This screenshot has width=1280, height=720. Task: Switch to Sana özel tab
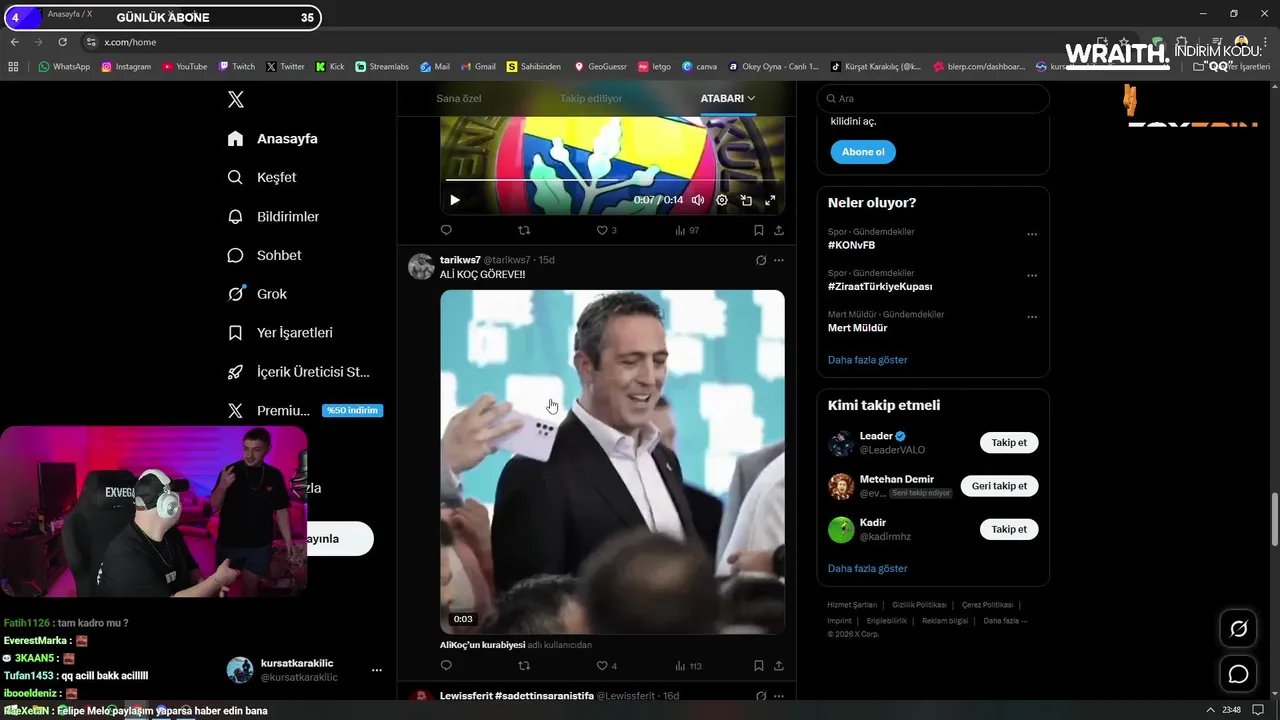[459, 98]
